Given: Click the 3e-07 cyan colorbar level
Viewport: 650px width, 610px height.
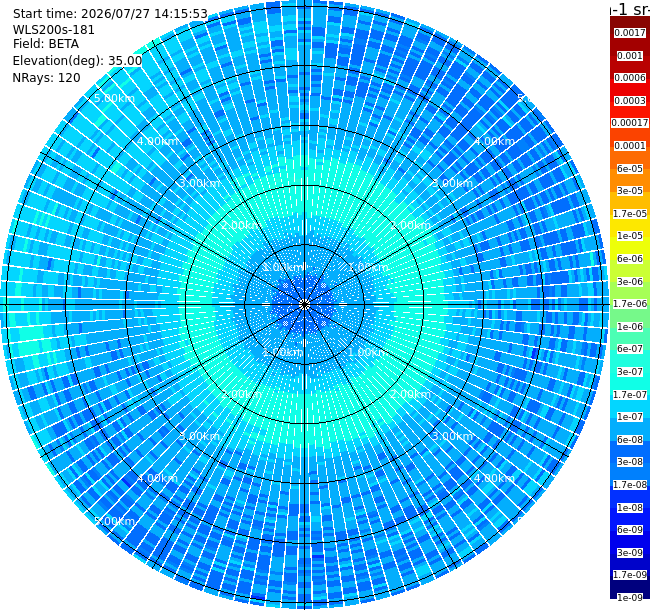Looking at the screenshot, I should (630, 372).
